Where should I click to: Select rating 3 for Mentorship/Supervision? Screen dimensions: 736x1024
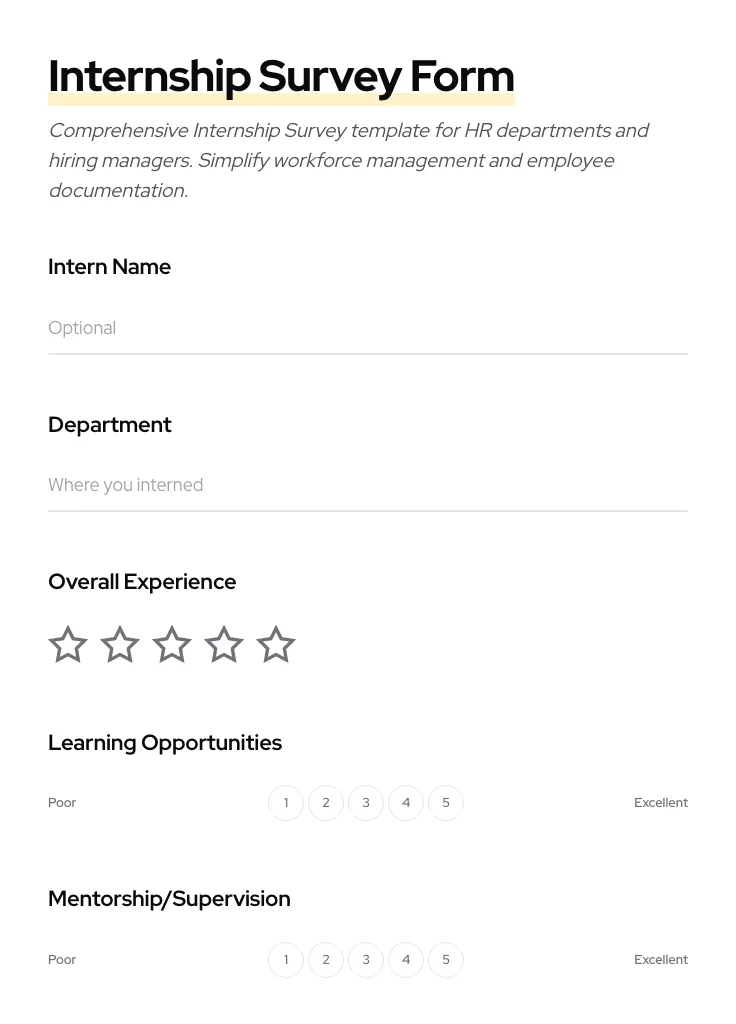point(366,959)
